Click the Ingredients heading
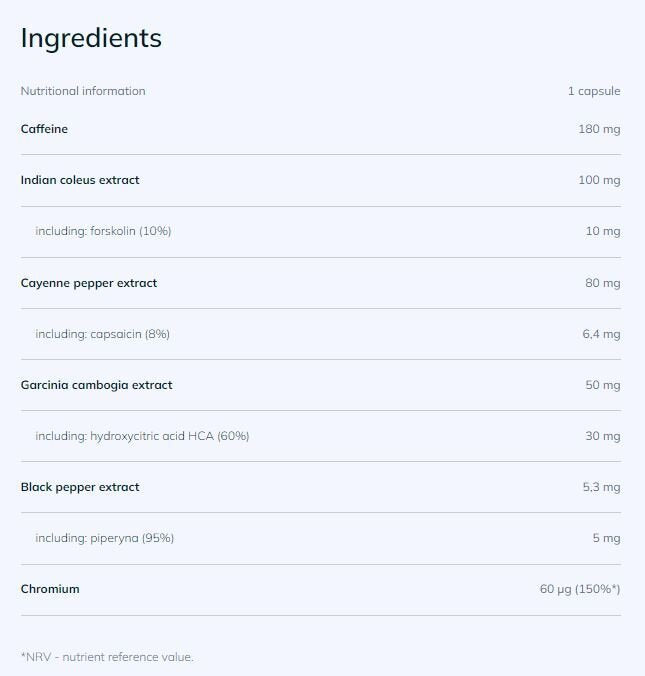 pos(91,38)
